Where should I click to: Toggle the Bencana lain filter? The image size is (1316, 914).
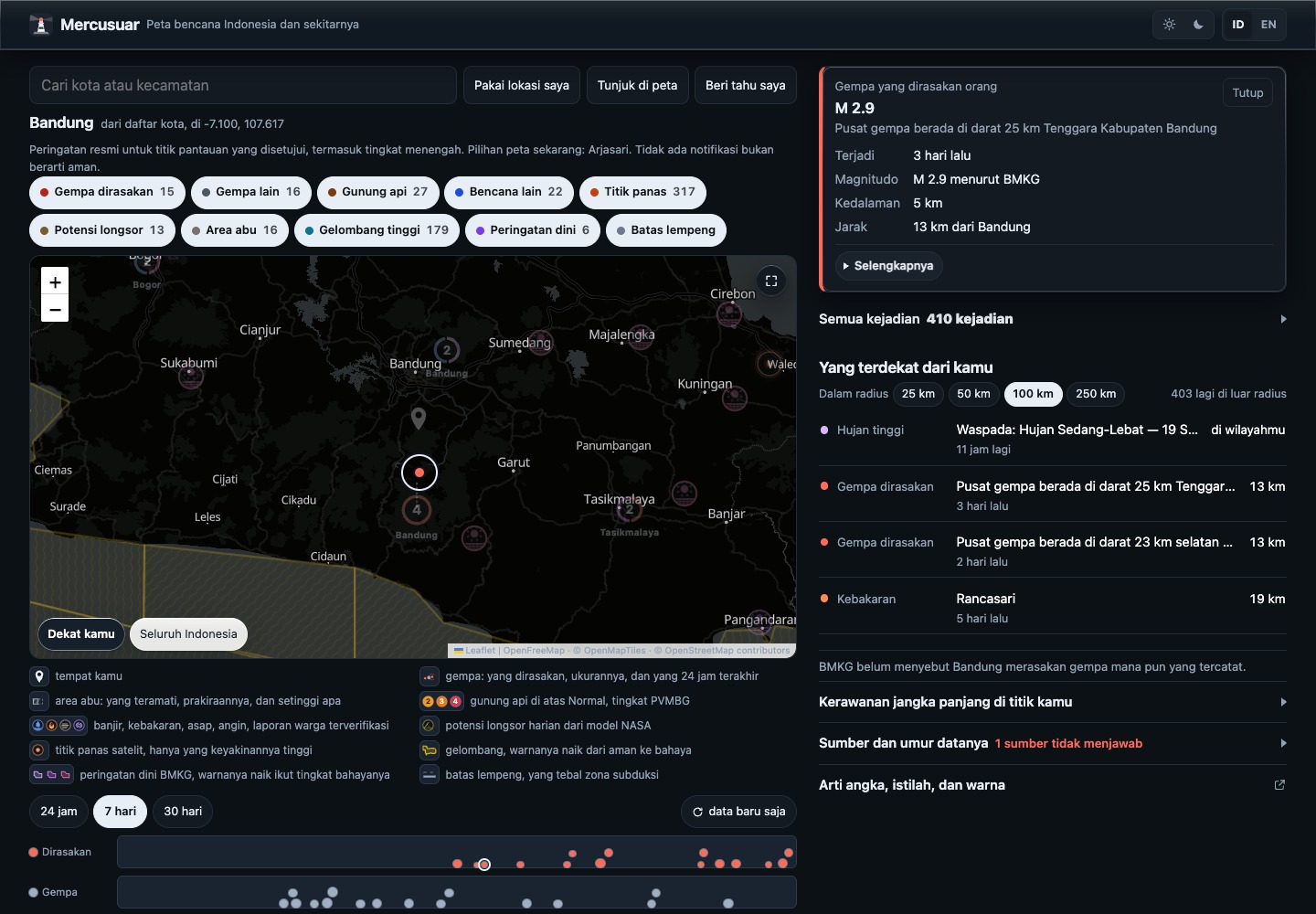click(x=509, y=192)
